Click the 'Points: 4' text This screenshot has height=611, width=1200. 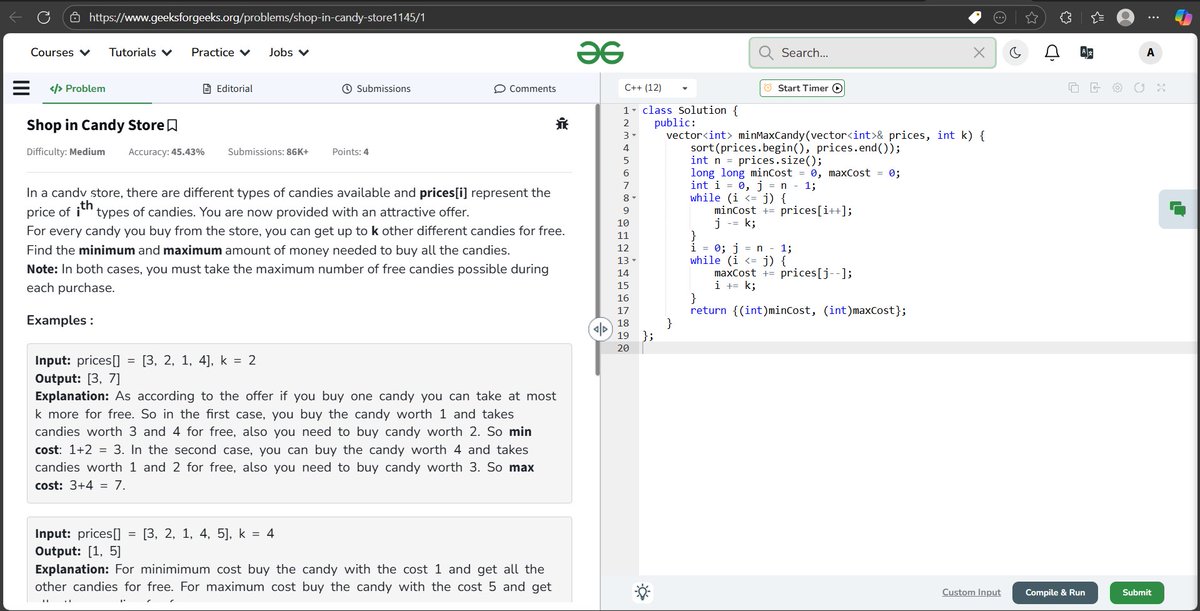350,152
